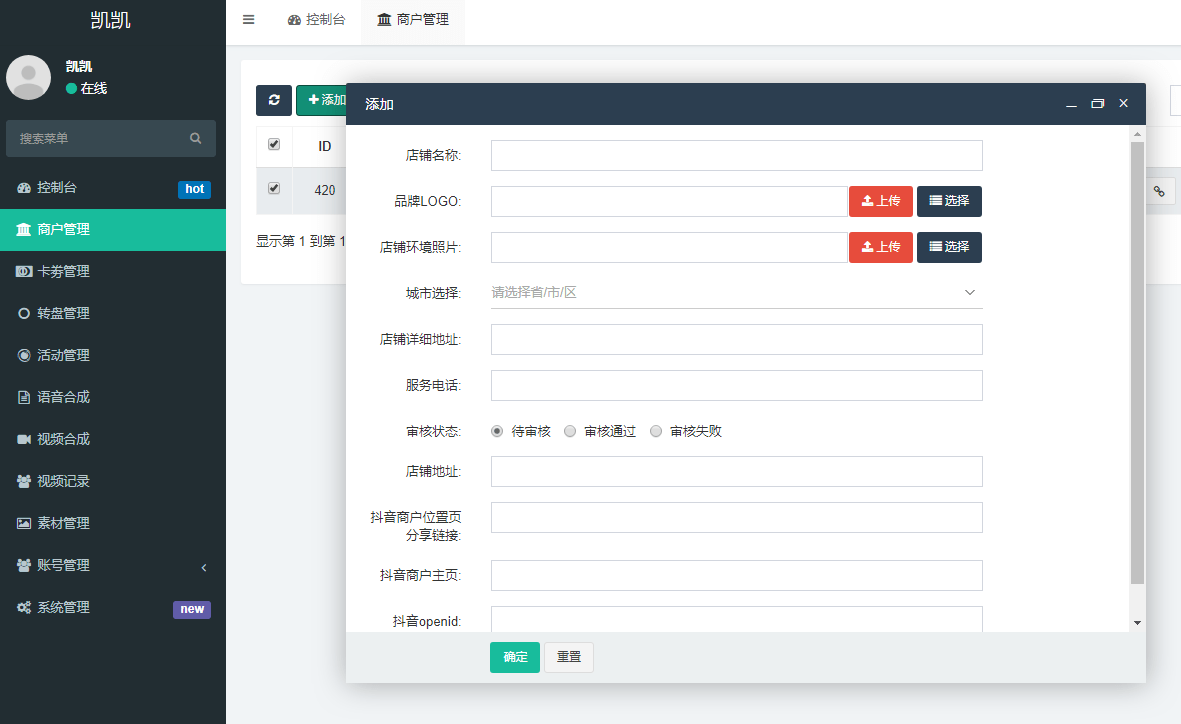Click the refresh icon button in table toolbar

(274, 100)
